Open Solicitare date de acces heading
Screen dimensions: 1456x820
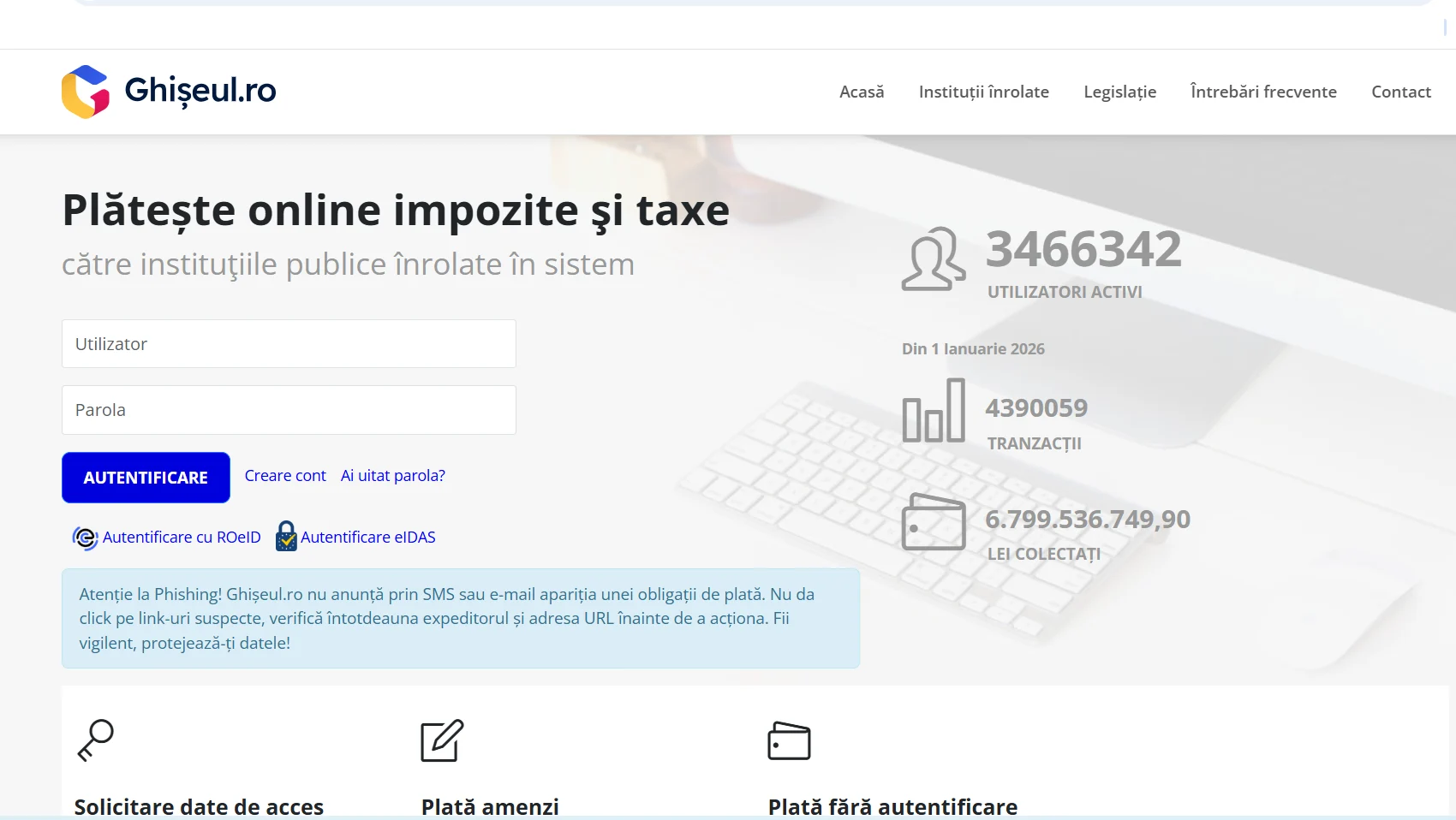(199, 807)
